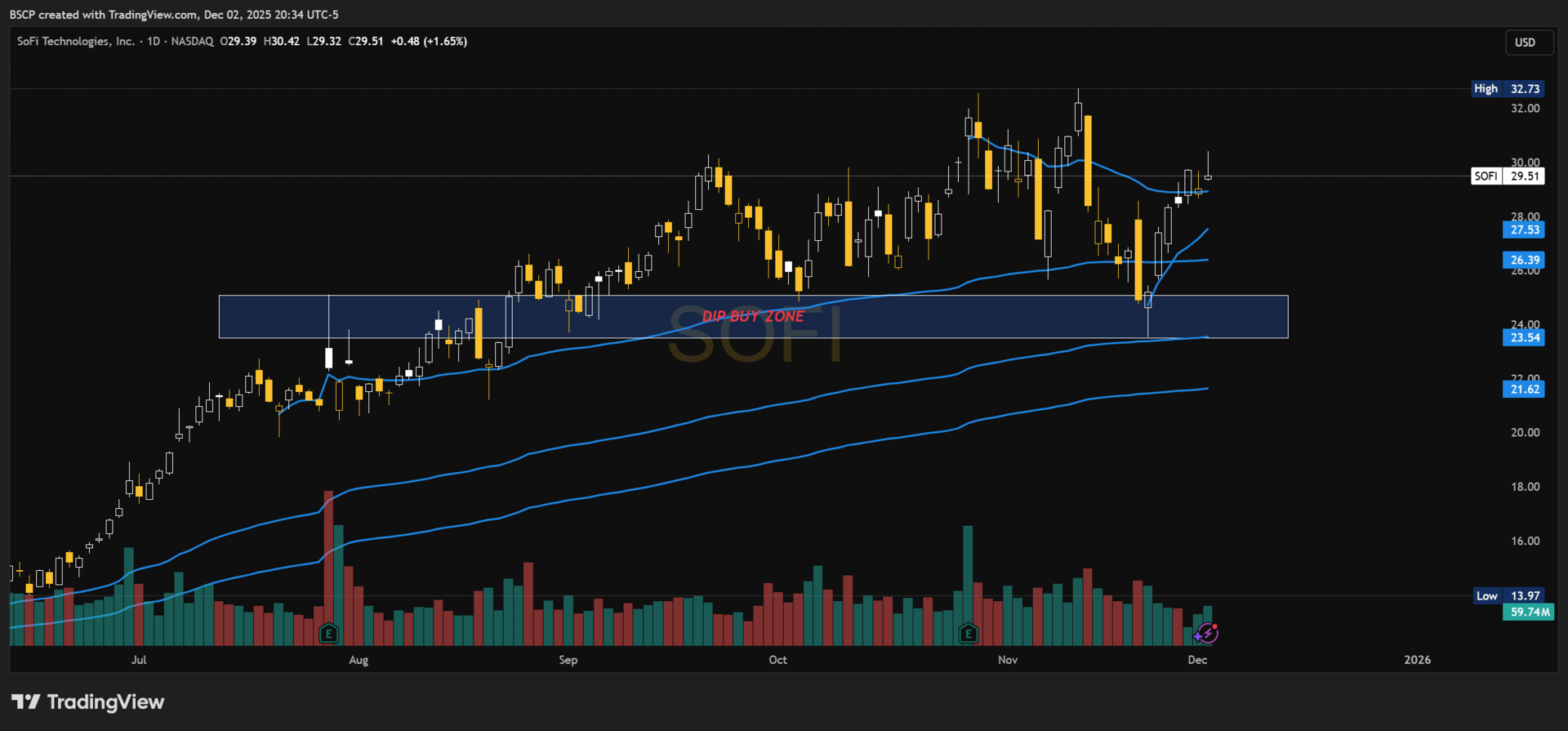Click the 26.39 moving average price label
This screenshot has width=1568, height=731.
[x=1524, y=260]
